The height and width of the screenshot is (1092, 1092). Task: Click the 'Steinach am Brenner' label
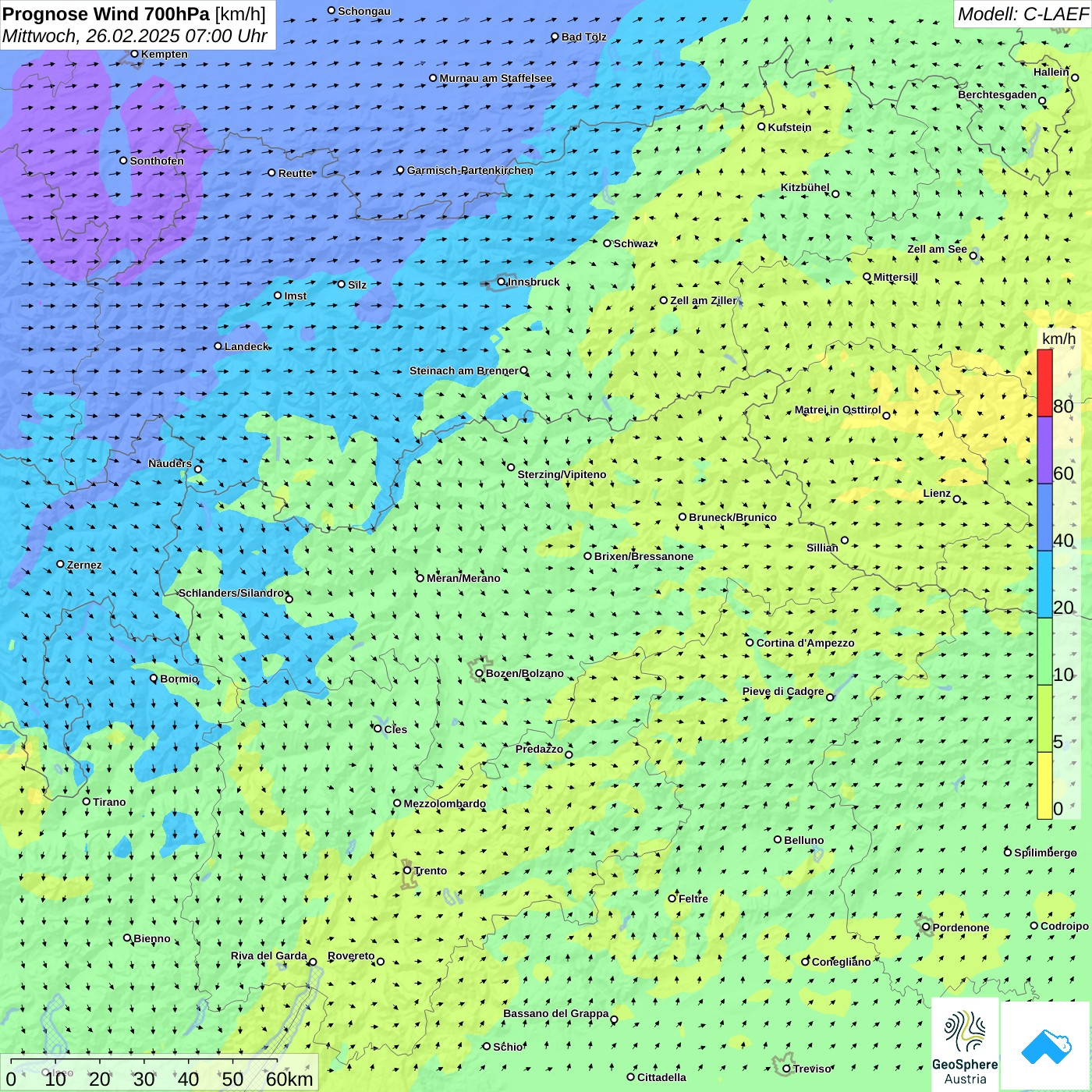[x=464, y=370]
